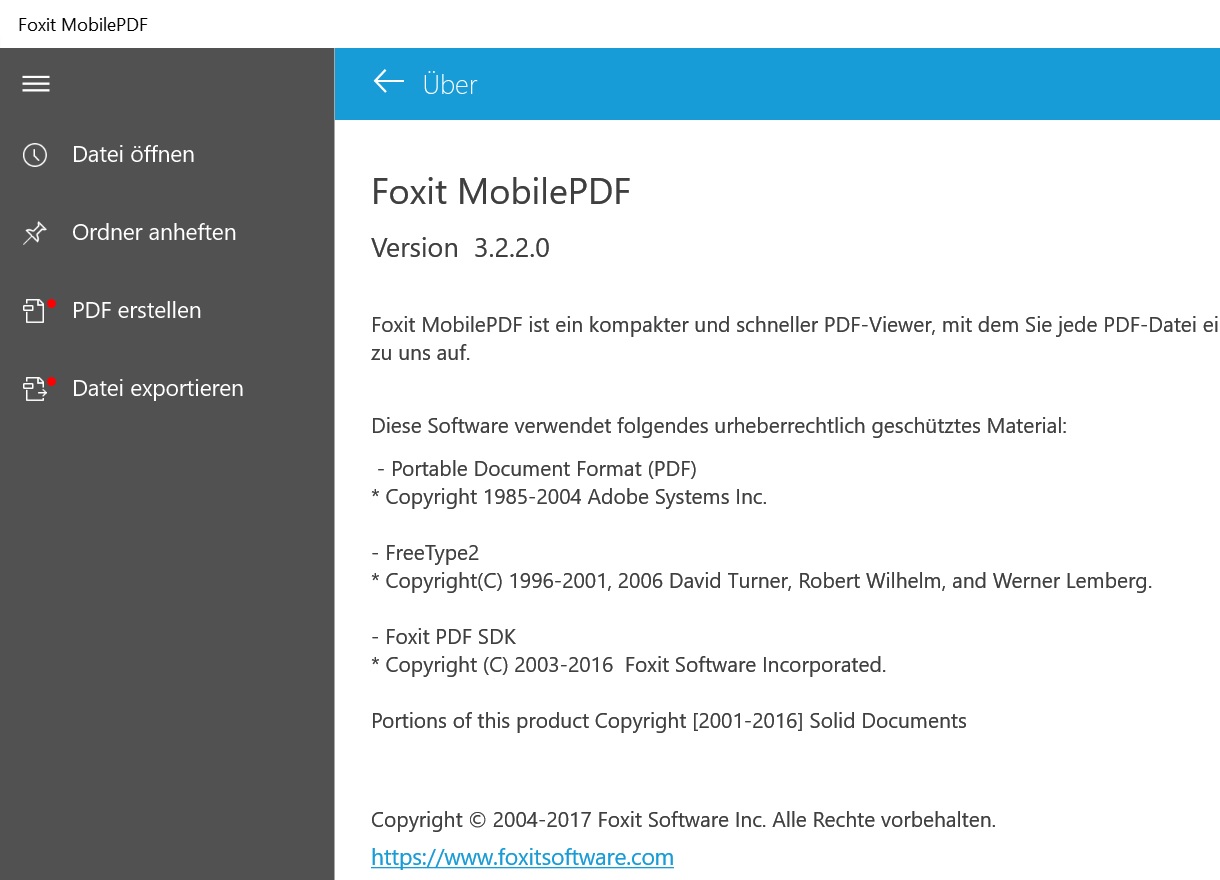Click the Foxit MobilePDF window title
The image size is (1220, 880).
(x=83, y=24)
